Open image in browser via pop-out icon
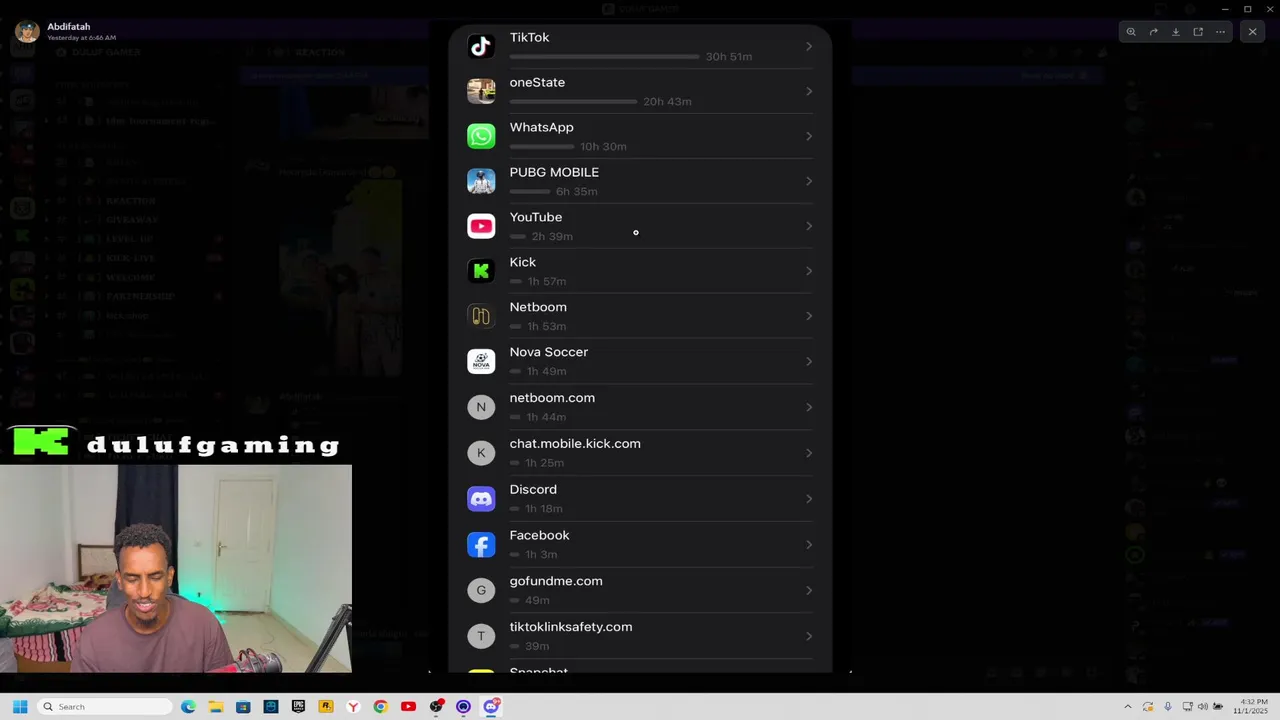The image size is (1280, 720). [x=1198, y=32]
